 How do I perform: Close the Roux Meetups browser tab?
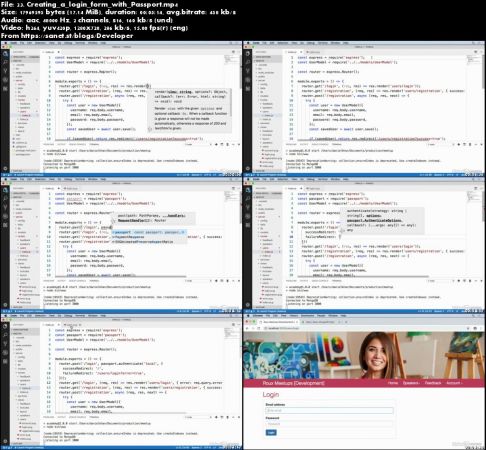[297, 322]
